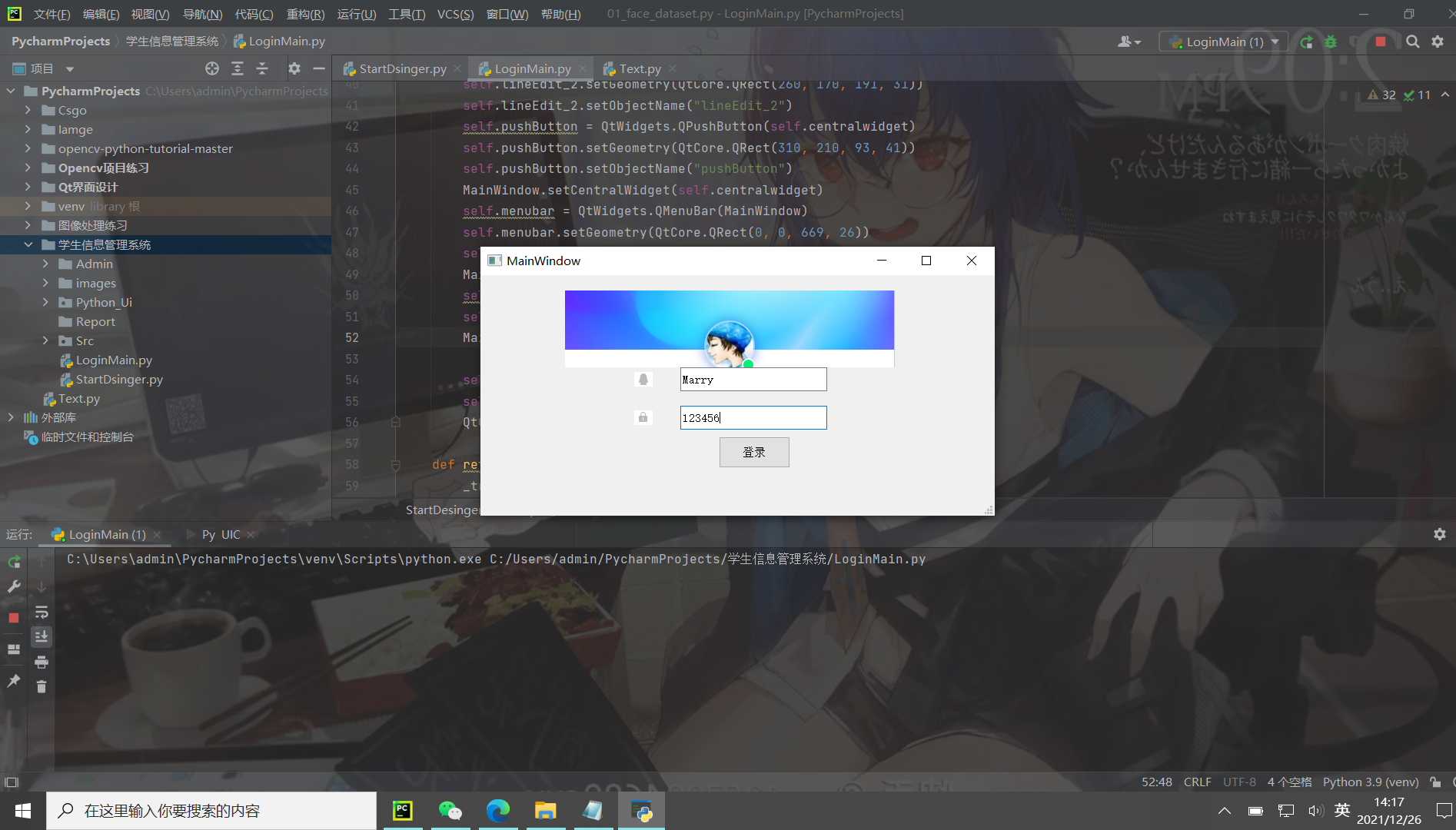This screenshot has height=830, width=1456.
Task: Open the LoginMain (1) run configuration dropdown
Action: coord(1274,41)
